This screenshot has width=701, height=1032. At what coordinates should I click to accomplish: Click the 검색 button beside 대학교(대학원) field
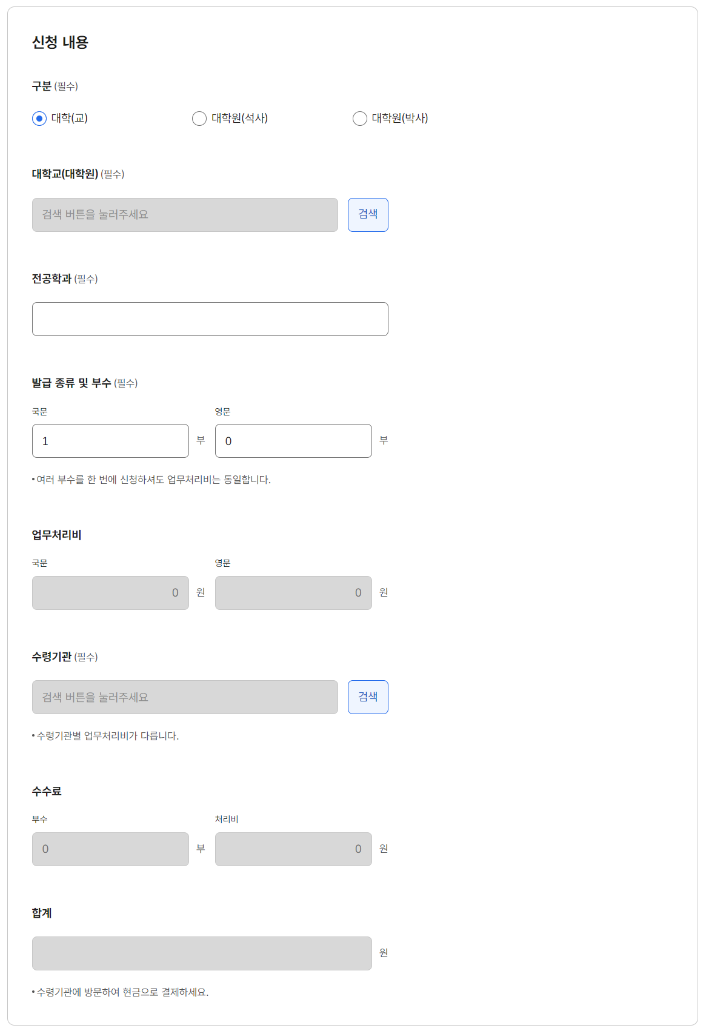[x=368, y=215]
